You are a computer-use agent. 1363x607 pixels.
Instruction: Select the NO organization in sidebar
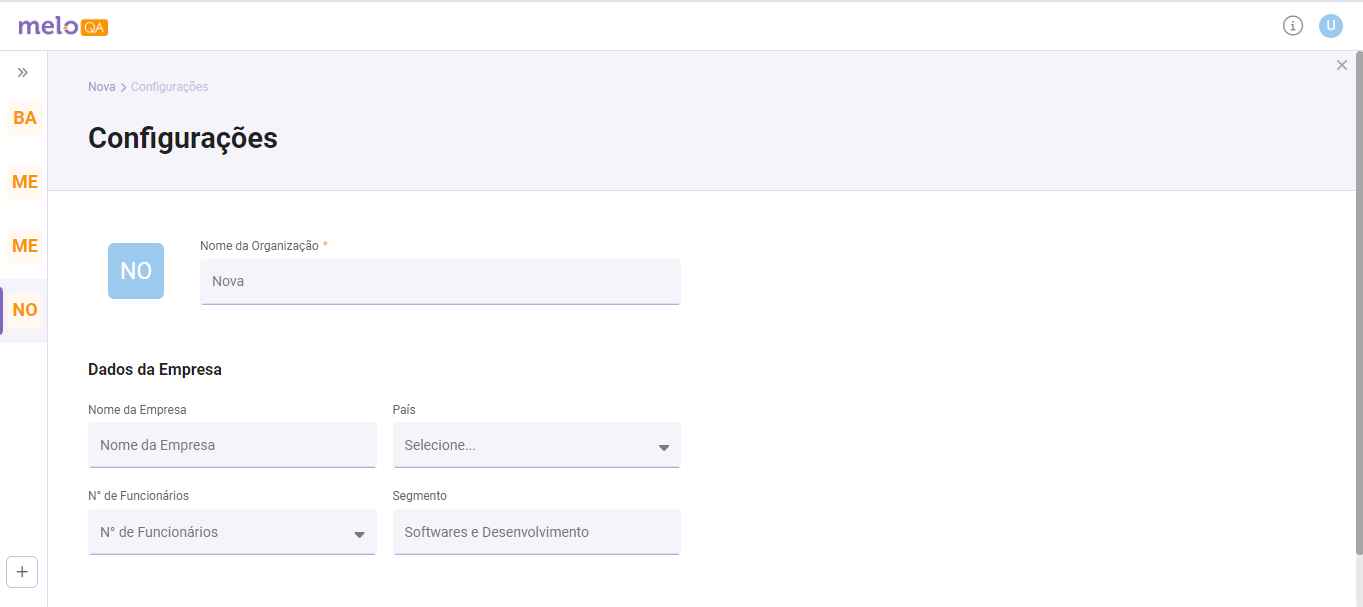pos(25,310)
